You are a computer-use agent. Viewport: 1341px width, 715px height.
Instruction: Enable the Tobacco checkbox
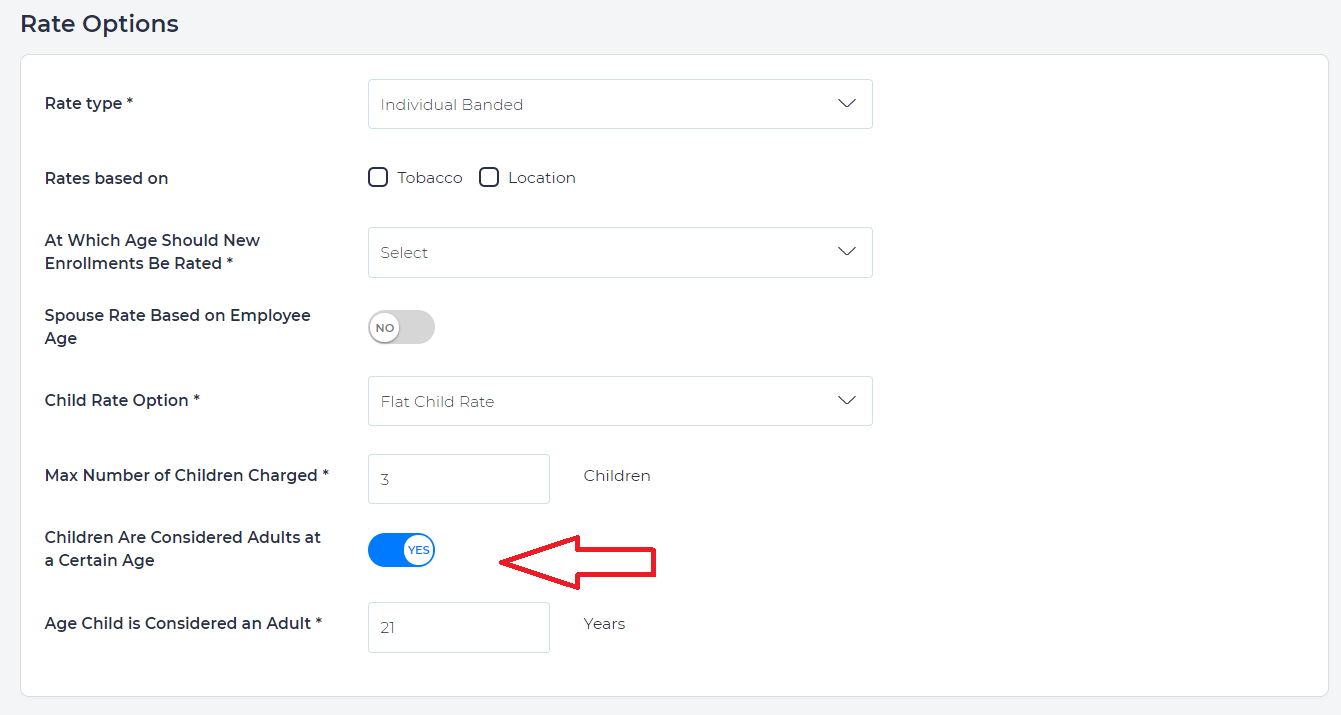pos(378,178)
